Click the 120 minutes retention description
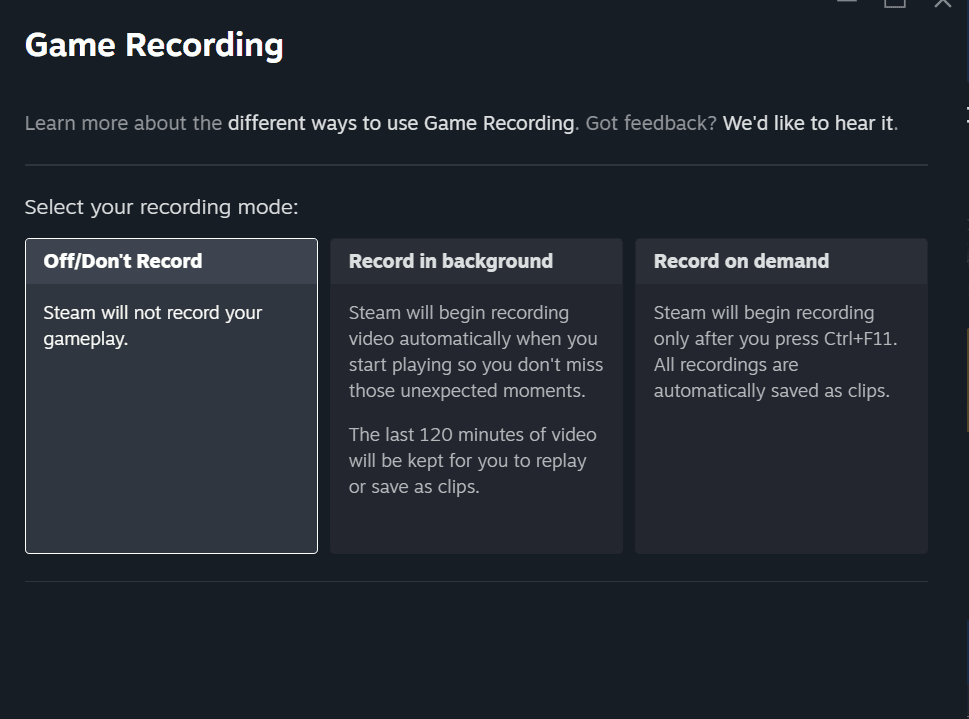The image size is (969, 719). (x=472, y=460)
